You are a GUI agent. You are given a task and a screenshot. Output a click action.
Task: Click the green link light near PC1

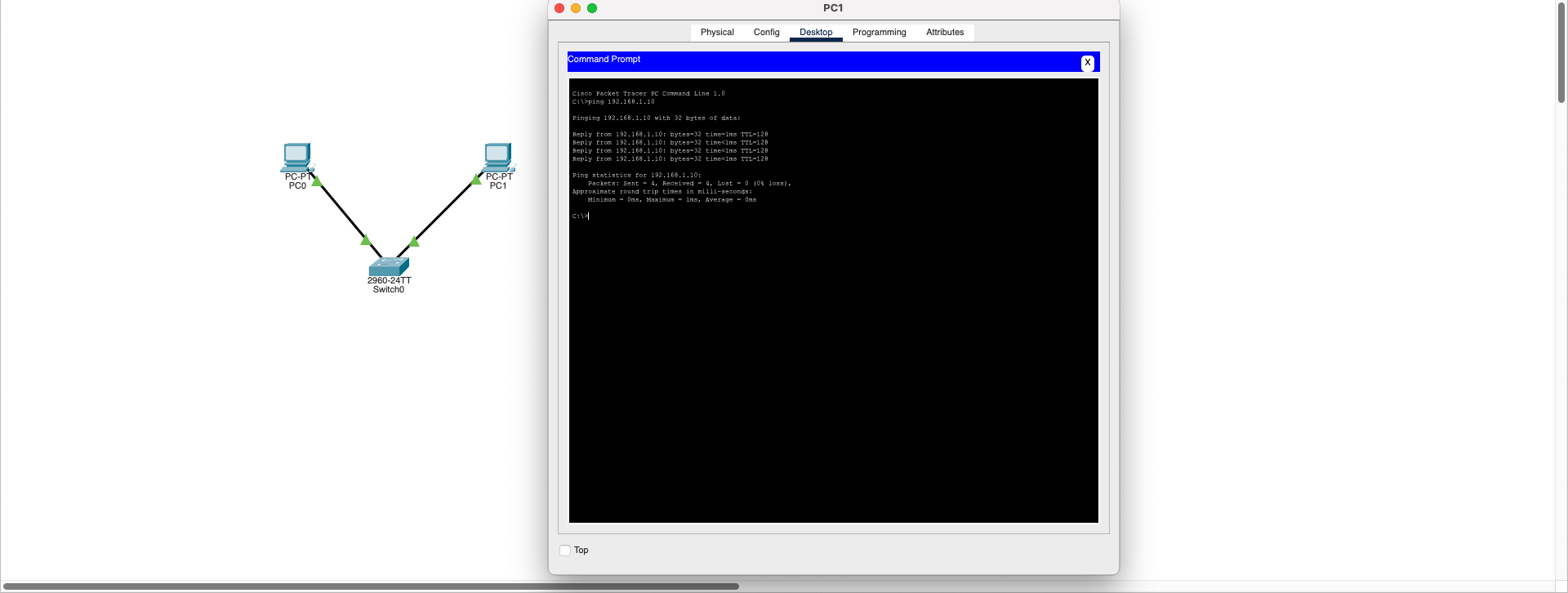coord(477,179)
